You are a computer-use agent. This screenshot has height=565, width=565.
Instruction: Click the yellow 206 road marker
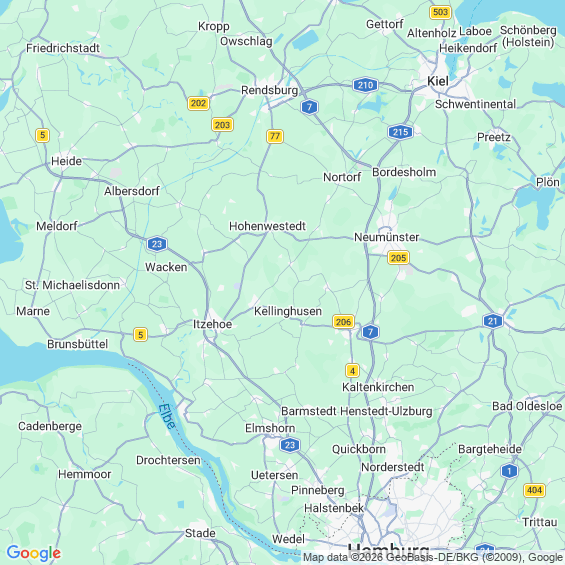point(343,321)
